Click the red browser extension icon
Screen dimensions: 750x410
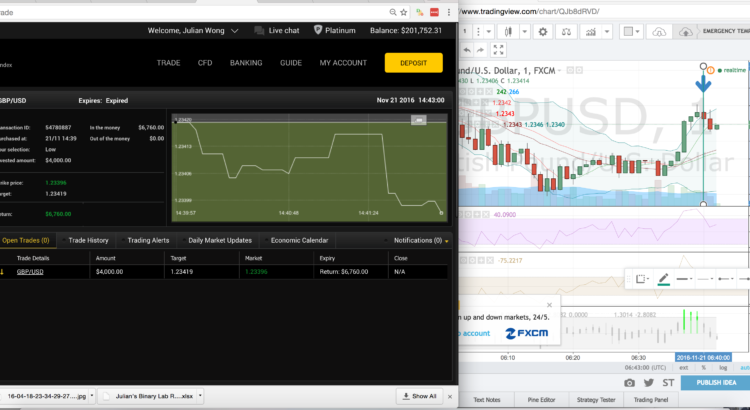(x=434, y=12)
